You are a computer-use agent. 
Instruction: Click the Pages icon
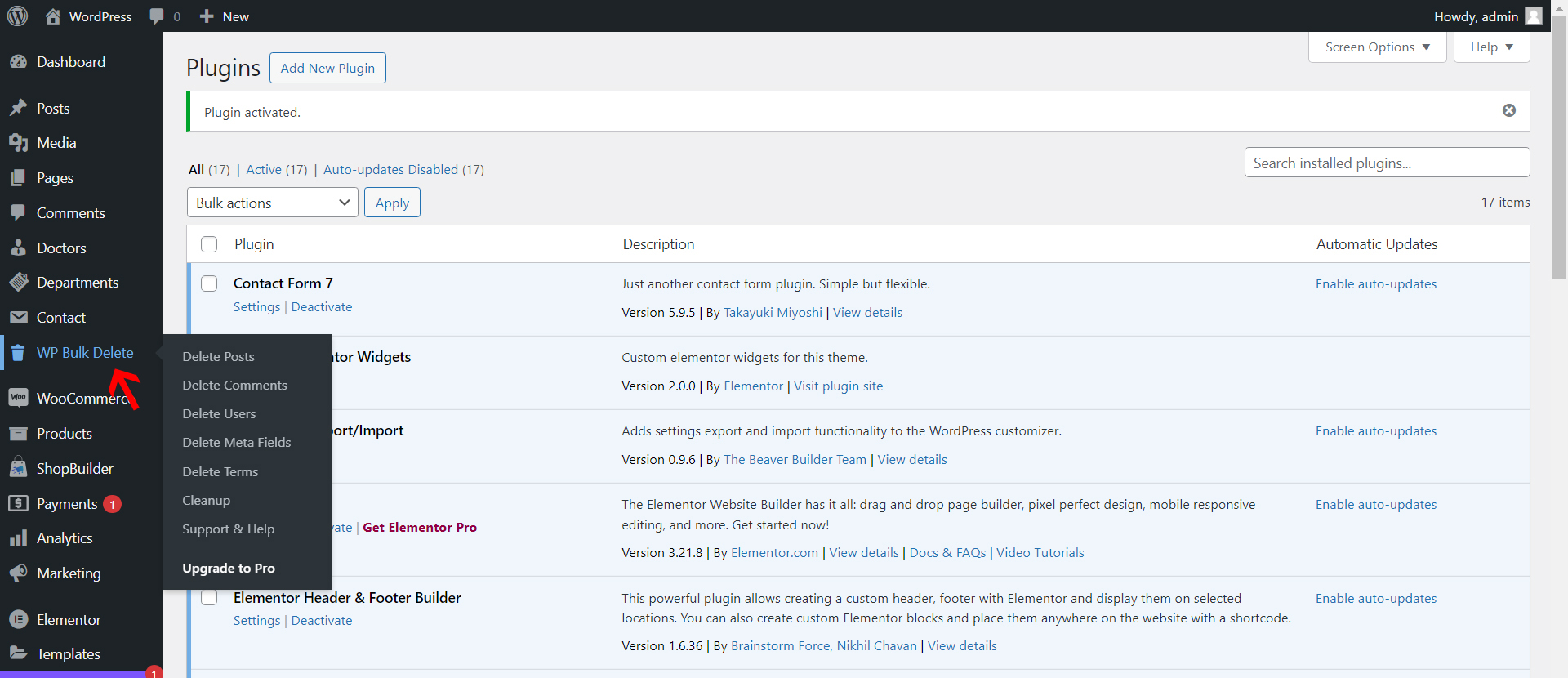click(18, 178)
